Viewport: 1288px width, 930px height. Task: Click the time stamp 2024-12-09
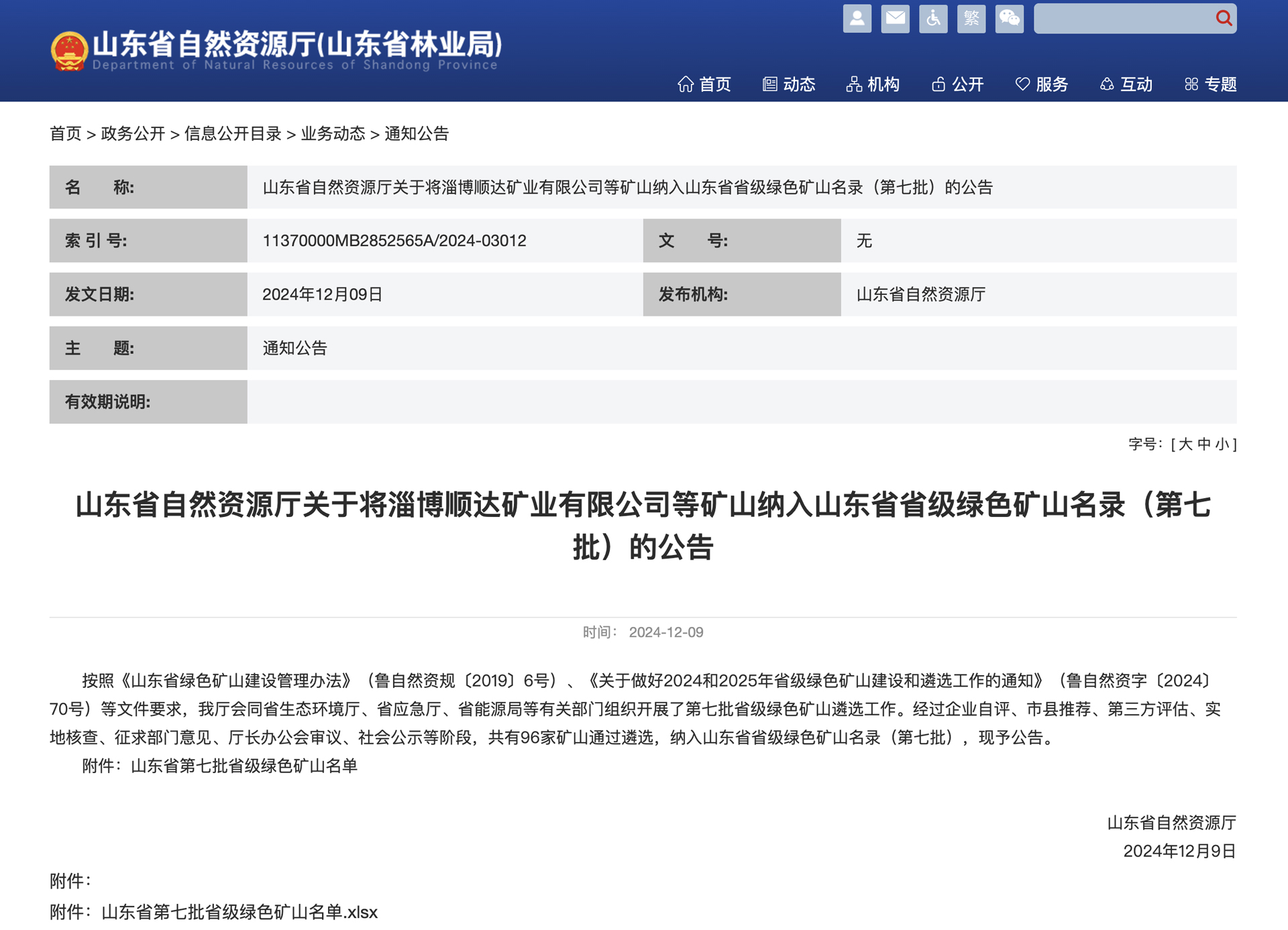(666, 632)
